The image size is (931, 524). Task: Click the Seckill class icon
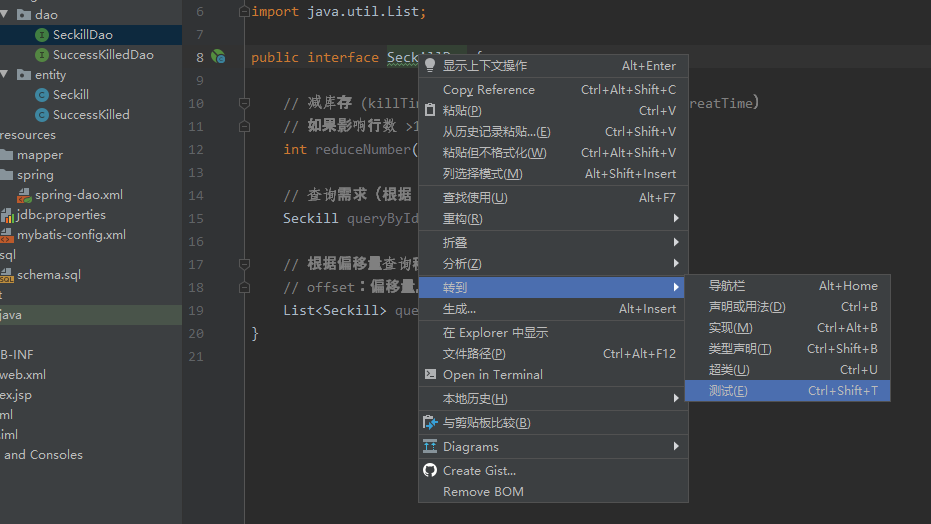coord(42,95)
